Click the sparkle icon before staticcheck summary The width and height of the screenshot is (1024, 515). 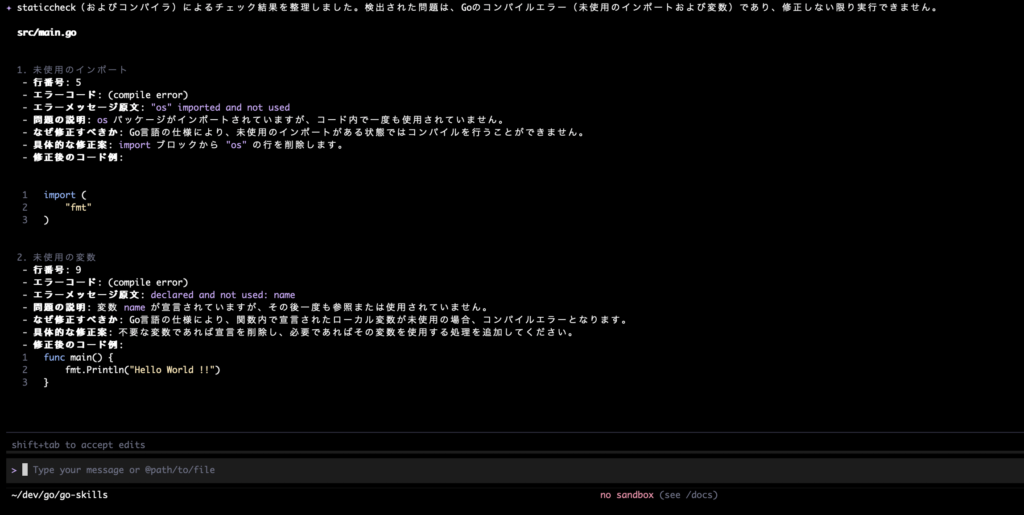click(x=8, y=7)
